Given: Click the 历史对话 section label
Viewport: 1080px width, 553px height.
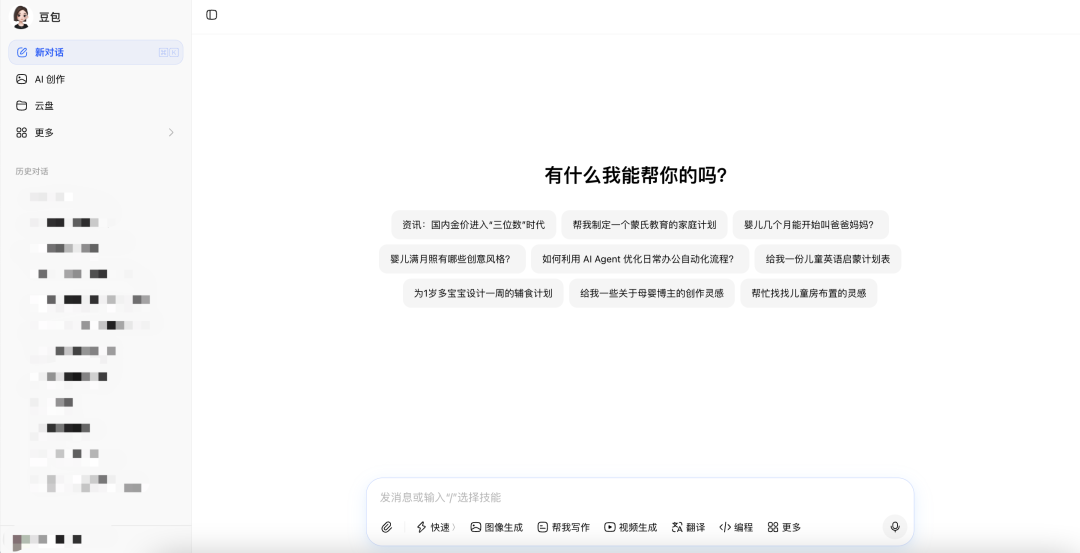Looking at the screenshot, I should pyautogui.click(x=32, y=171).
